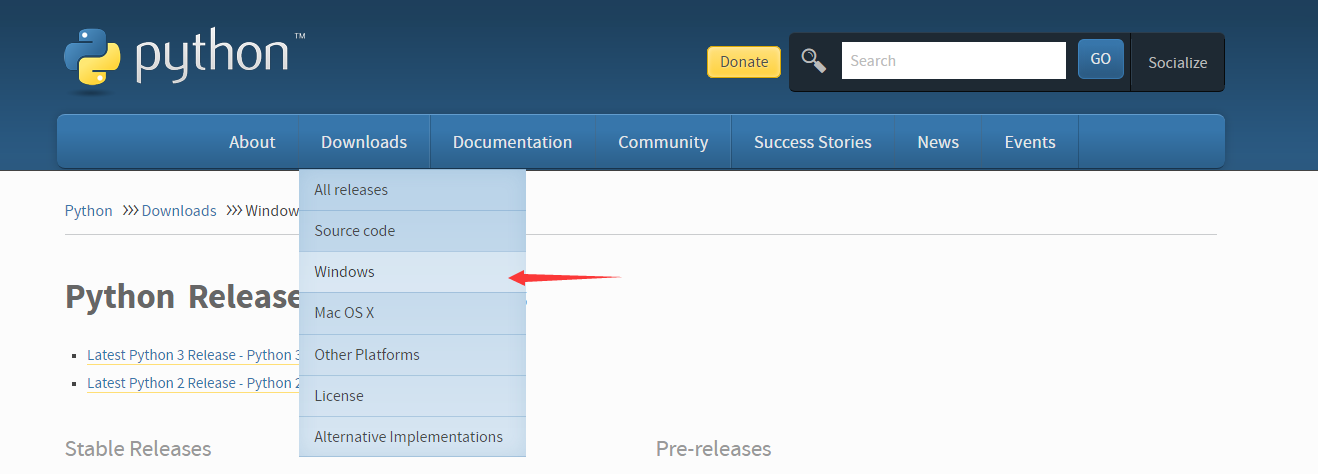
Task: Select Other Platforms in dropdown
Action: (412, 355)
